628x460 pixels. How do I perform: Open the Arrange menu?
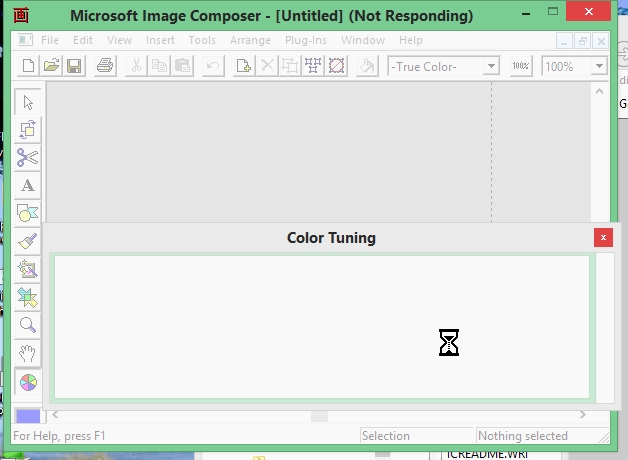(250, 40)
